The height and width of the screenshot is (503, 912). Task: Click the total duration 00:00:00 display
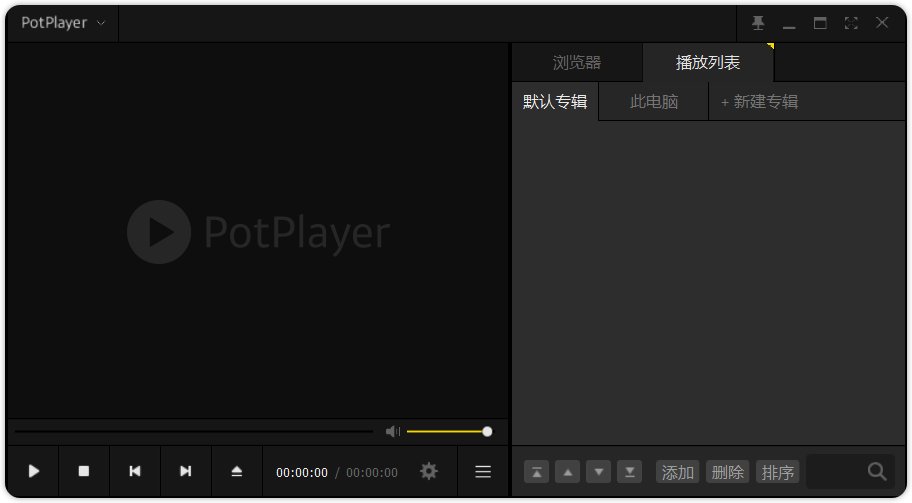(372, 473)
